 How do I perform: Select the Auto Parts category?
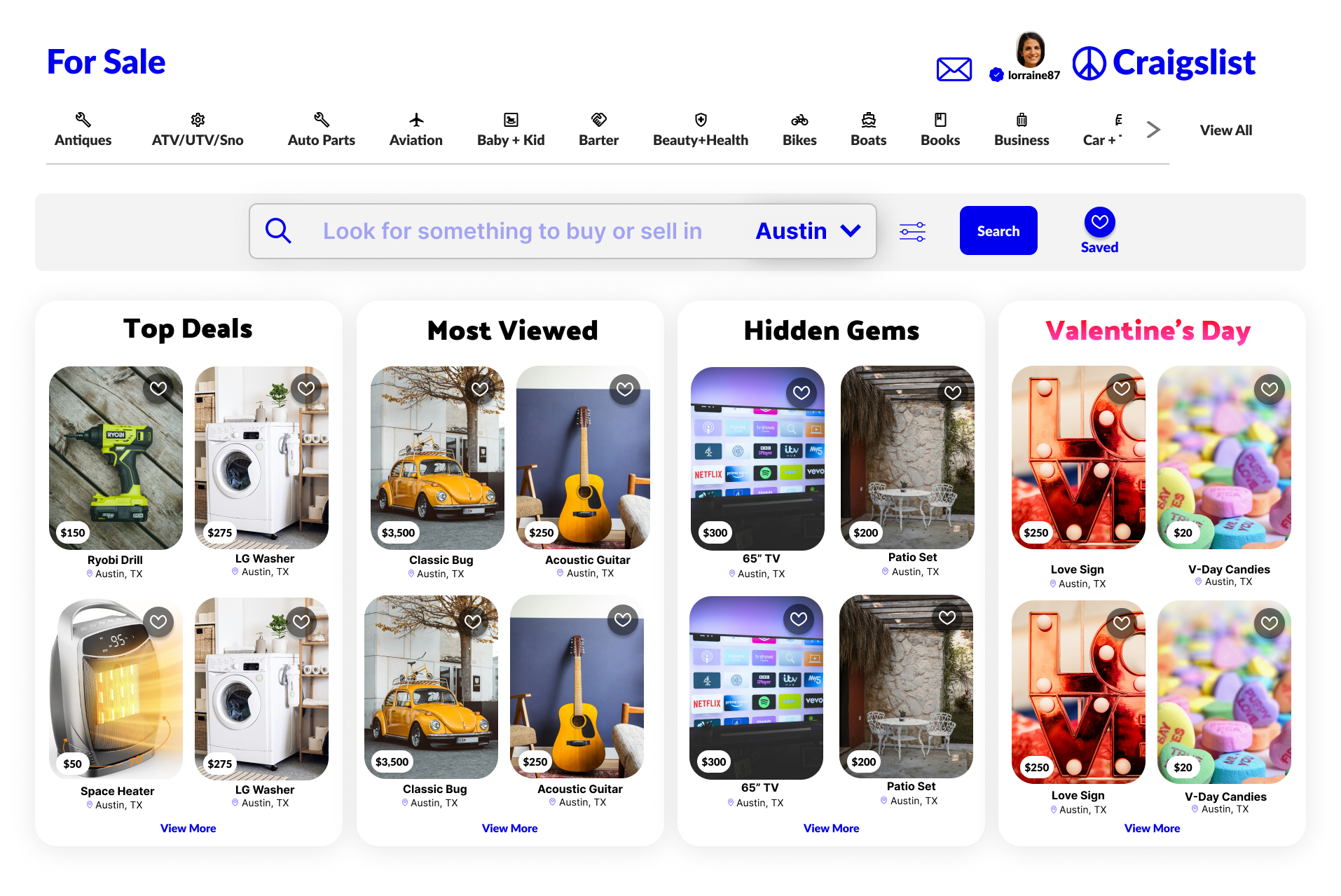pyautogui.click(x=322, y=130)
